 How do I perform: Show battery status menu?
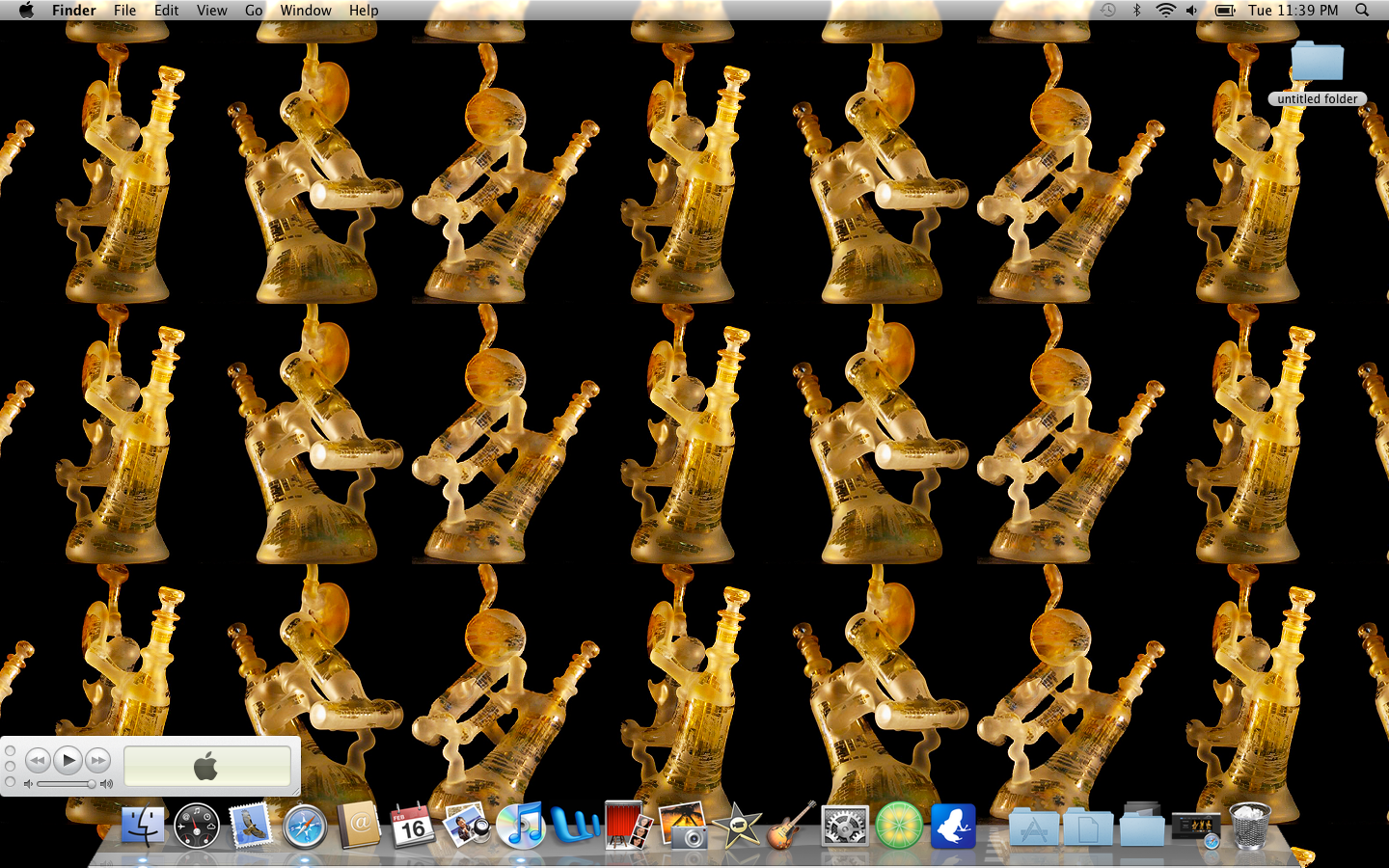(1225, 10)
